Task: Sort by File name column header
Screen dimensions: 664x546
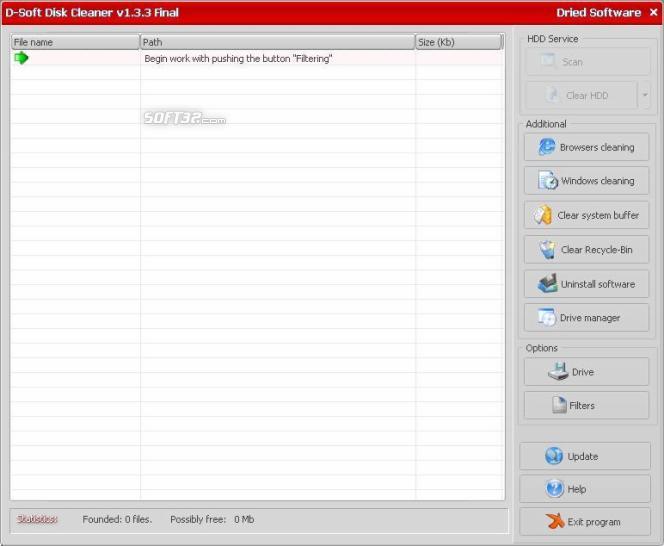Action: coord(75,42)
